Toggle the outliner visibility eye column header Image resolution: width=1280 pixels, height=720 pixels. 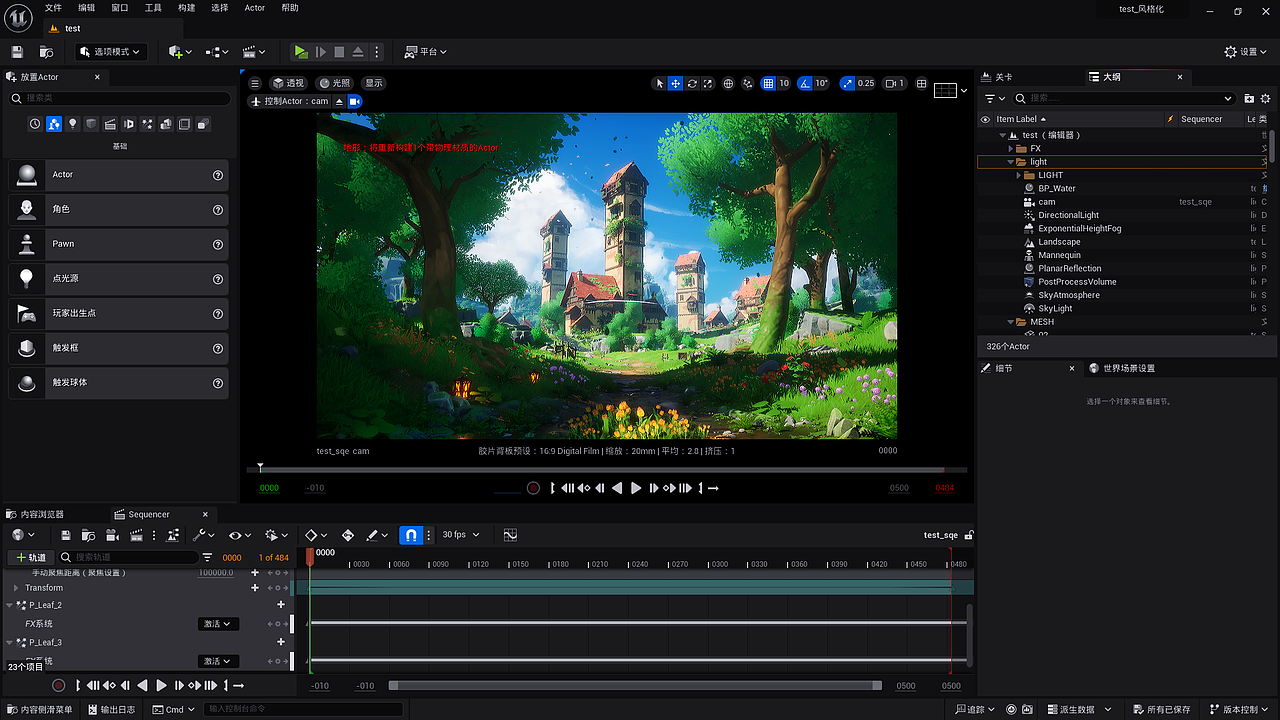click(x=985, y=119)
